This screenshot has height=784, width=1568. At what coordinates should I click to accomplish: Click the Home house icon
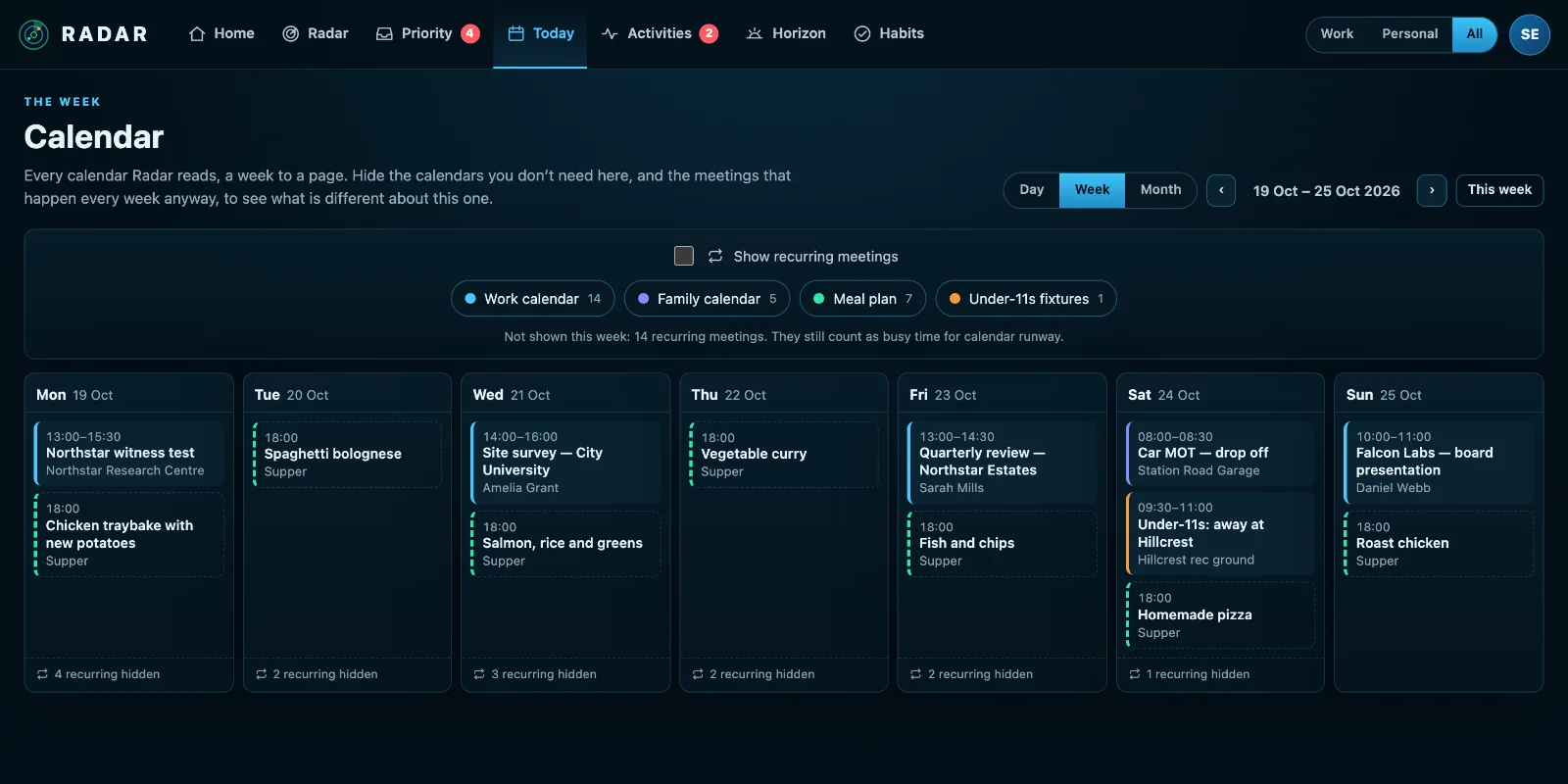tap(197, 33)
